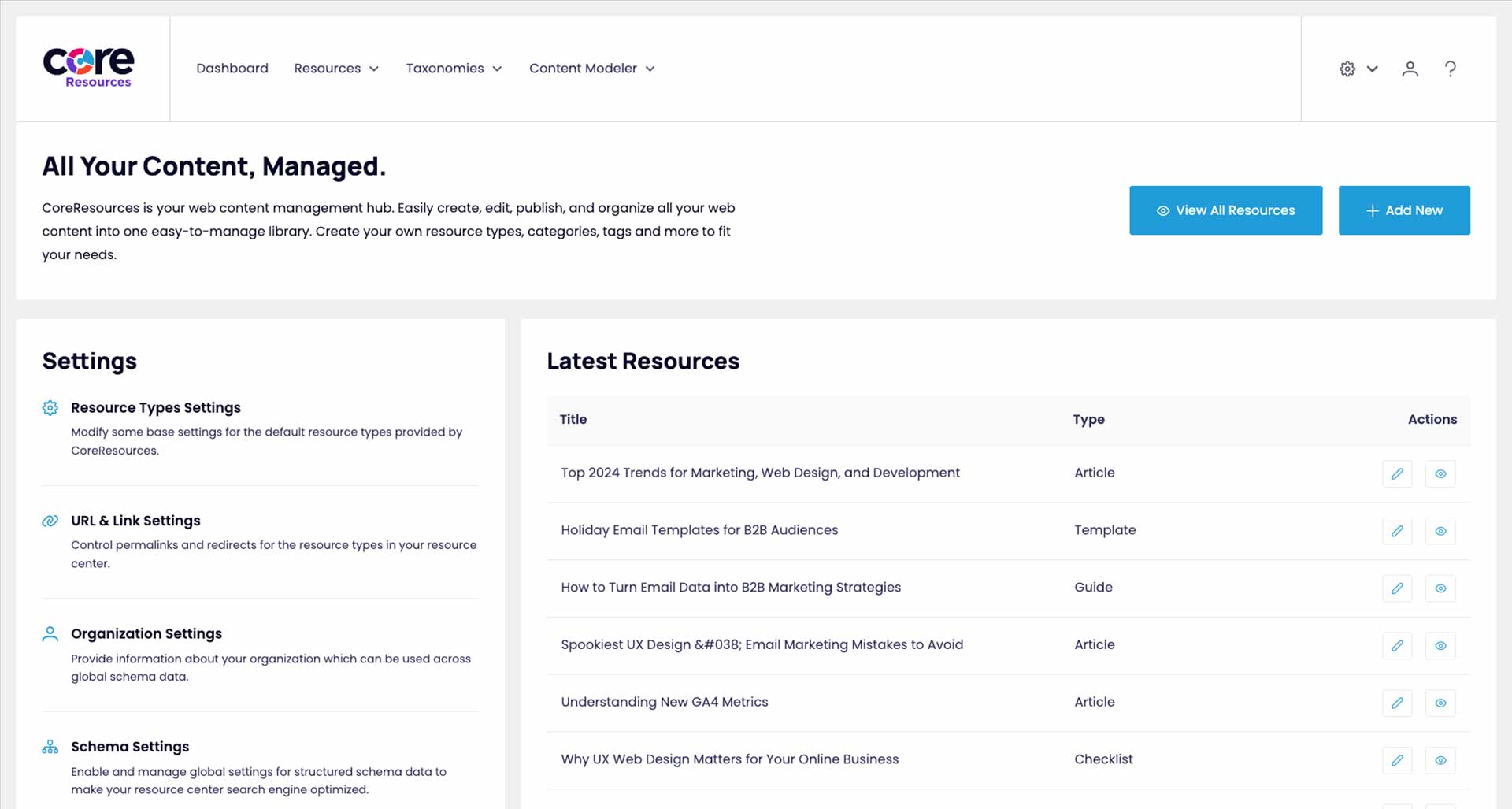1512x809 pixels.
Task: Click the Resource Types Settings gear icon
Action: click(50, 407)
